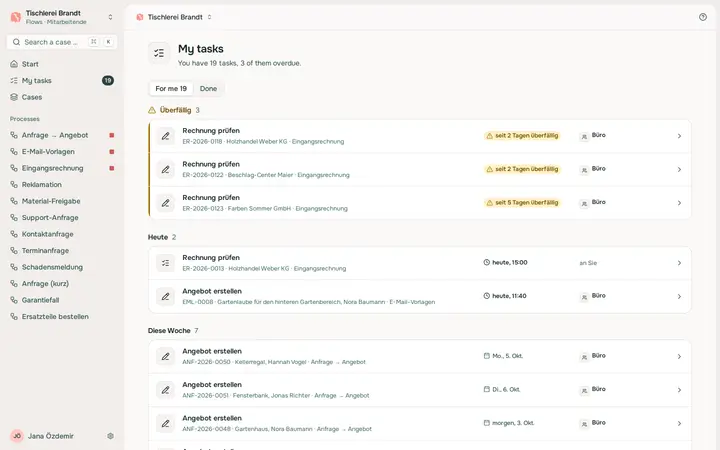This screenshot has width=720, height=450.
Task: Expand chevron of task ER-2026-0118
Action: point(679,136)
